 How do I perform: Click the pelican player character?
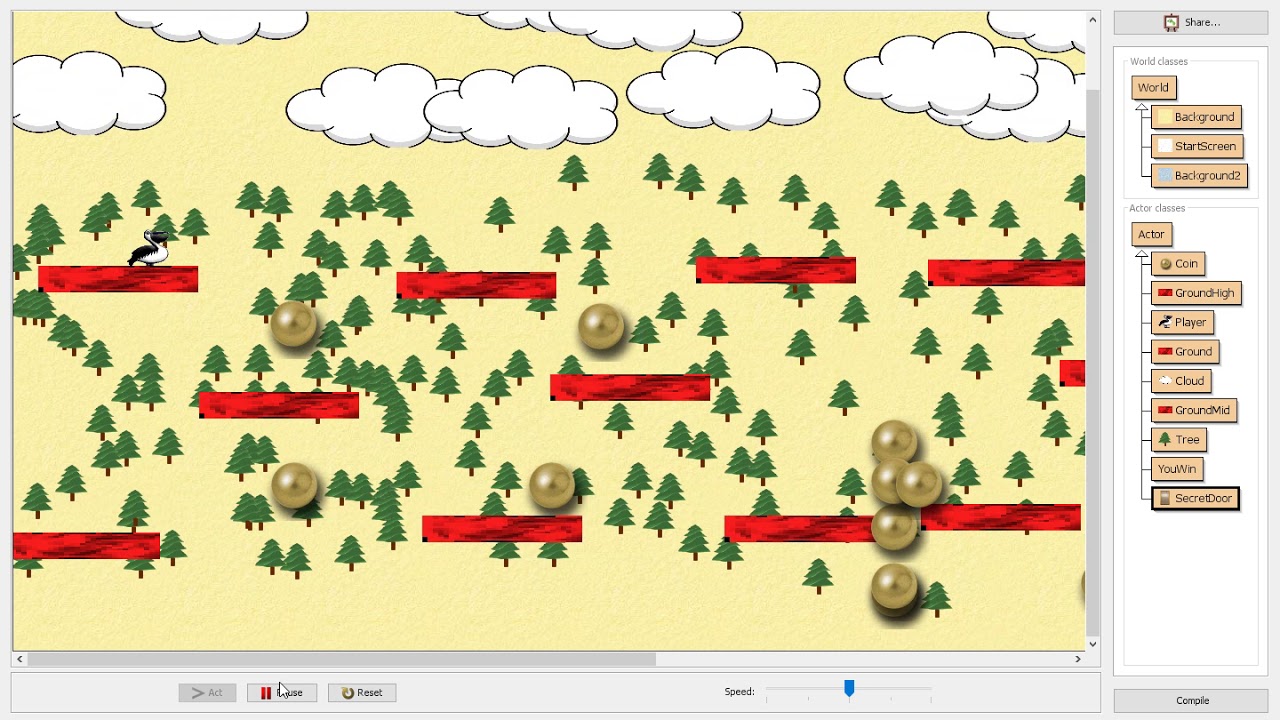click(149, 248)
